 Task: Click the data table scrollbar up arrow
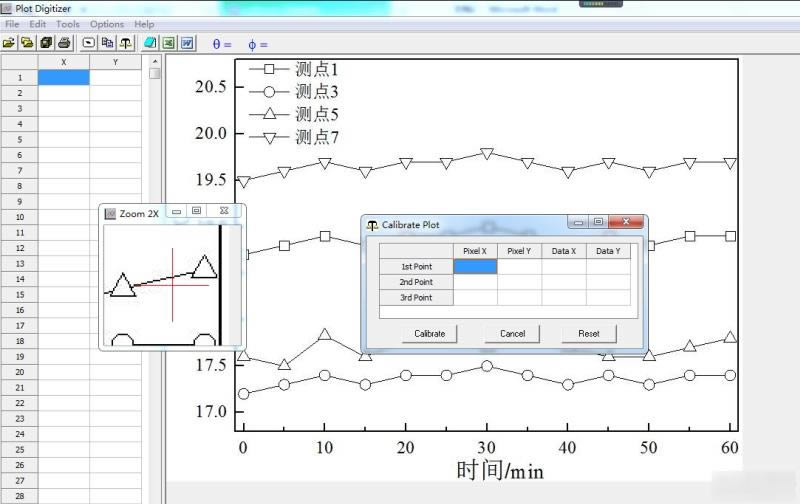[x=155, y=61]
